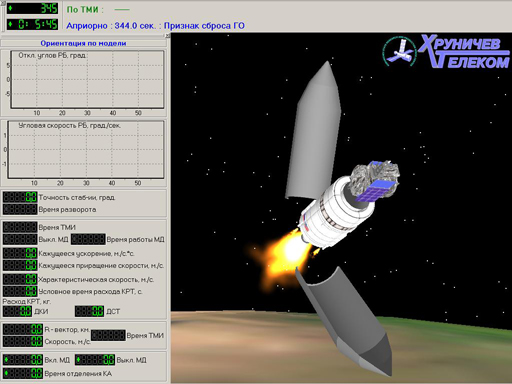The height and width of the screenshot is (384, 512).
Task: Click the green diamond in Вкл. МД display
Action: pos(7,360)
